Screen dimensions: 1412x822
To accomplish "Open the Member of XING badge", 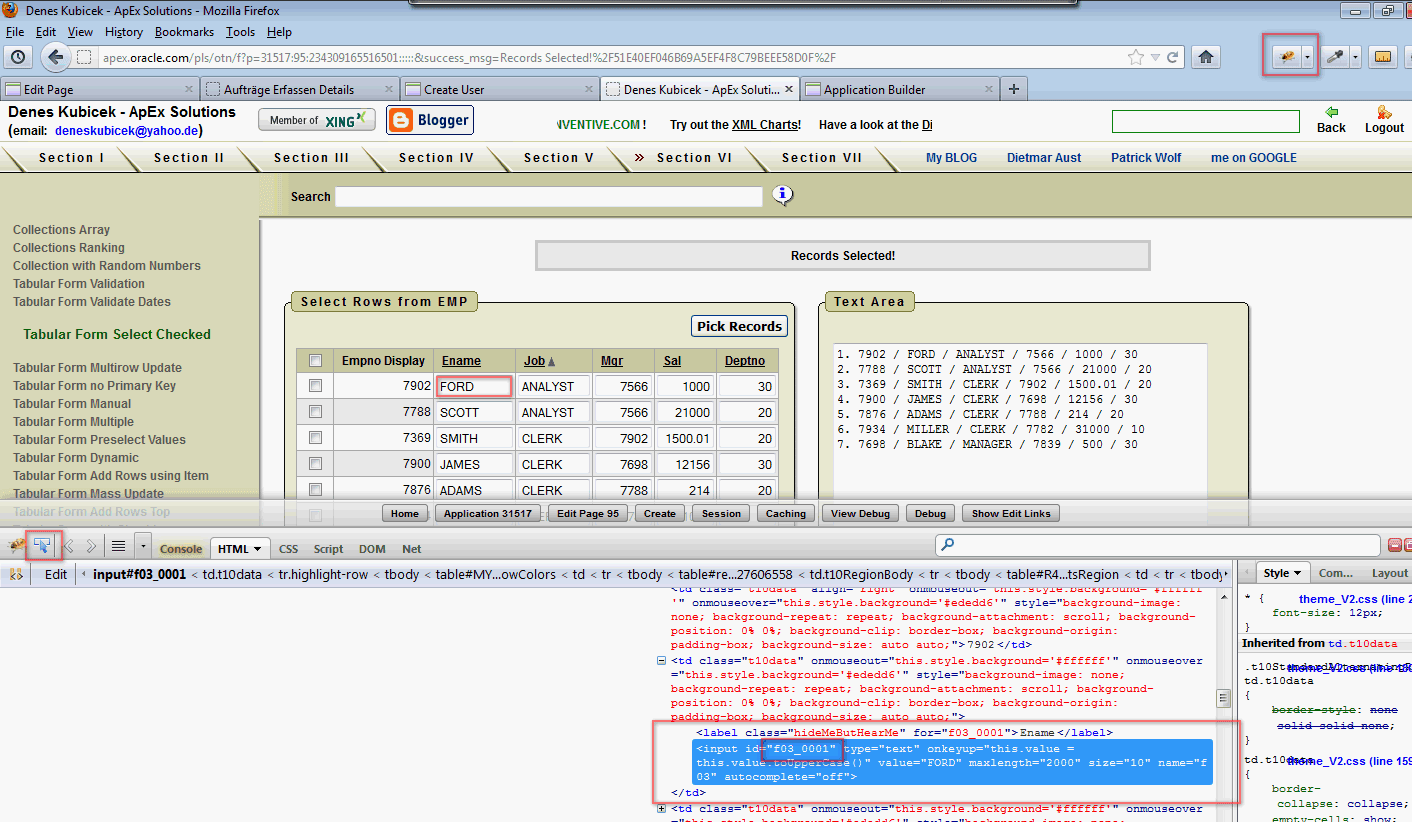I will [317, 120].
